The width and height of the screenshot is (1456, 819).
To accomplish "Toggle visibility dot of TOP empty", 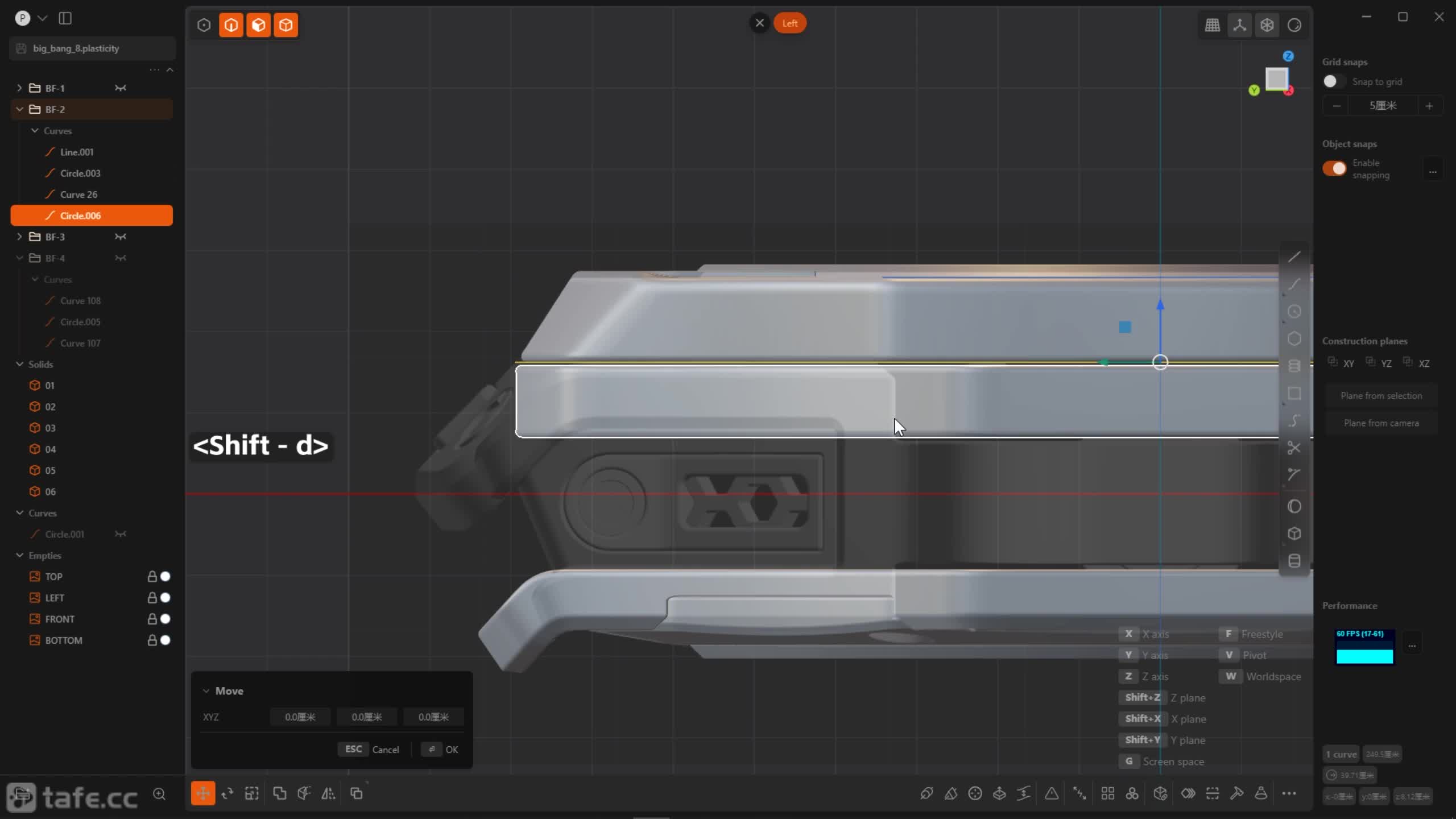I will tap(166, 576).
